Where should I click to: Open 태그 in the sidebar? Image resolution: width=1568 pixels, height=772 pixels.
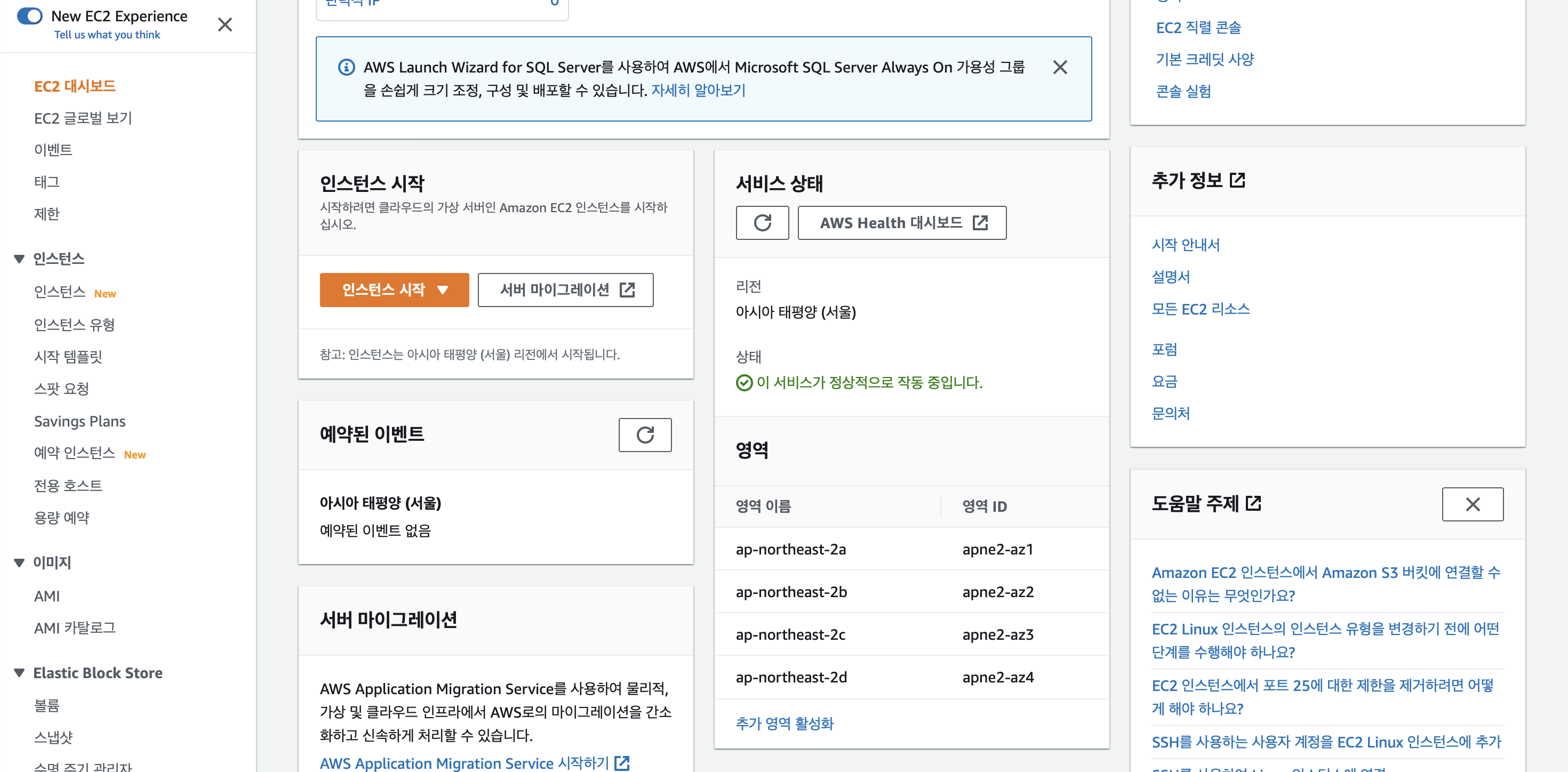click(46, 182)
